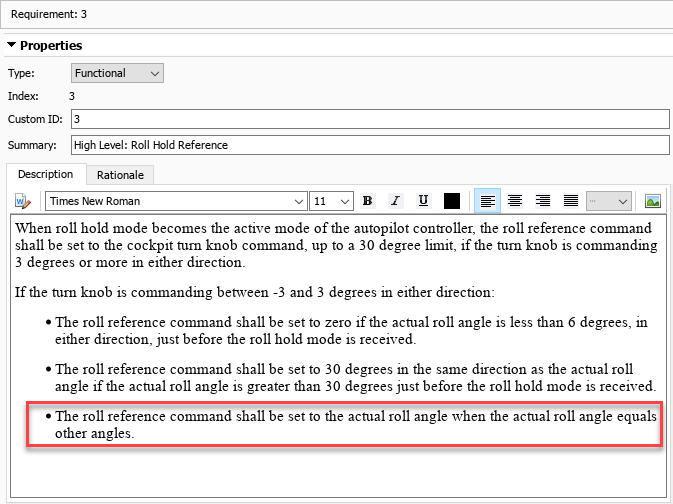Viewport: 673px width, 504px height.
Task: Click the 'Requirement: 3' header text
Action: click(49, 14)
